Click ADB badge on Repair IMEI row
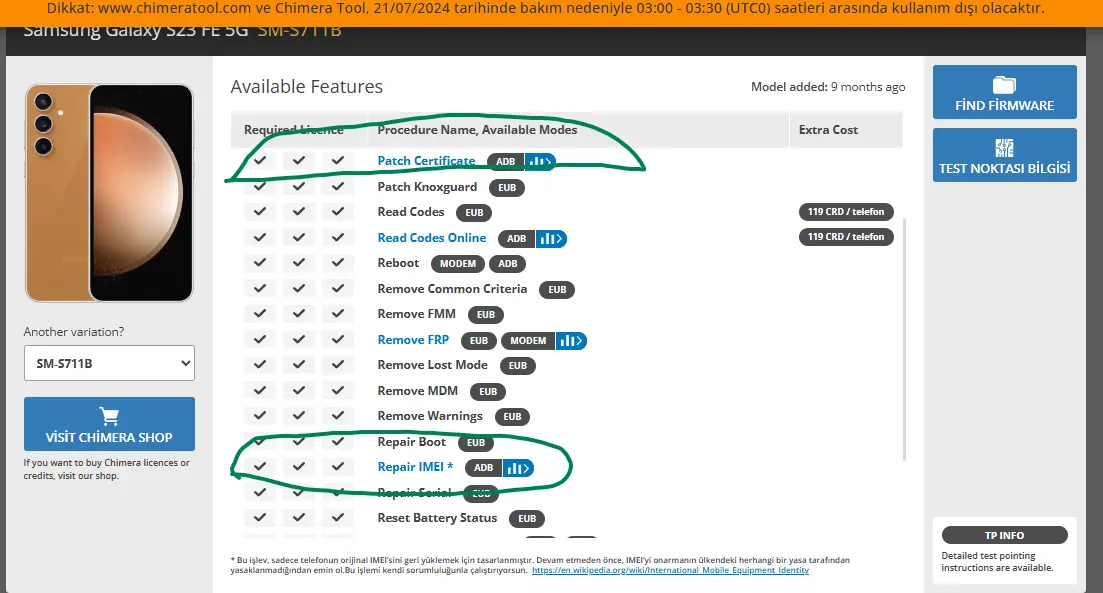The height and width of the screenshot is (593, 1103). click(x=484, y=468)
